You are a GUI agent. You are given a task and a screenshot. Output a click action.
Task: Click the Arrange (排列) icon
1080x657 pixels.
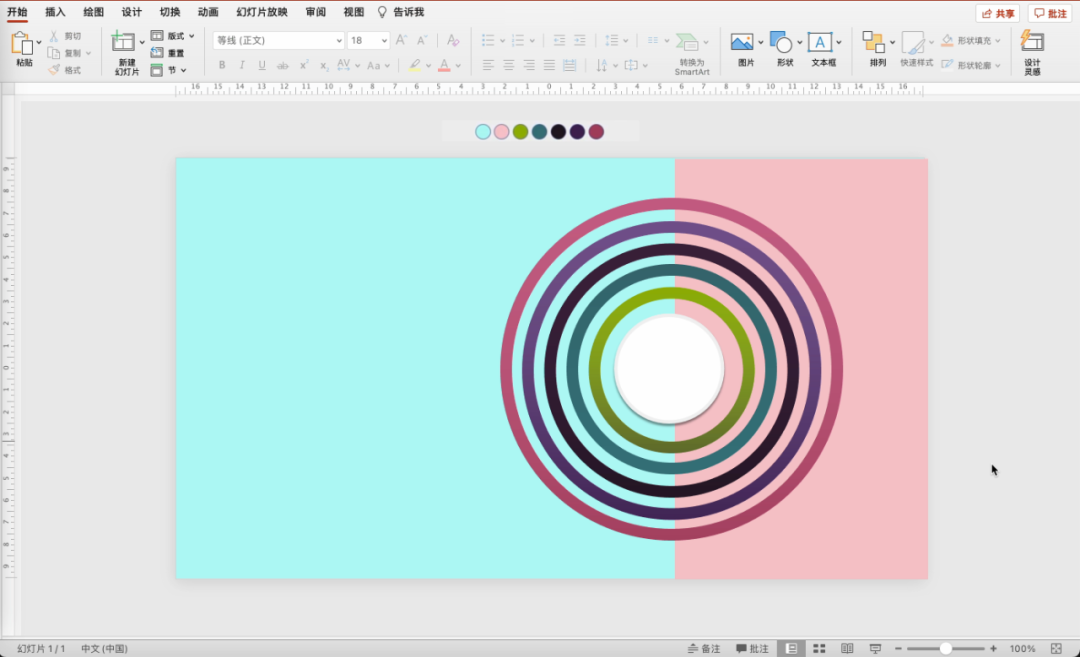(874, 43)
